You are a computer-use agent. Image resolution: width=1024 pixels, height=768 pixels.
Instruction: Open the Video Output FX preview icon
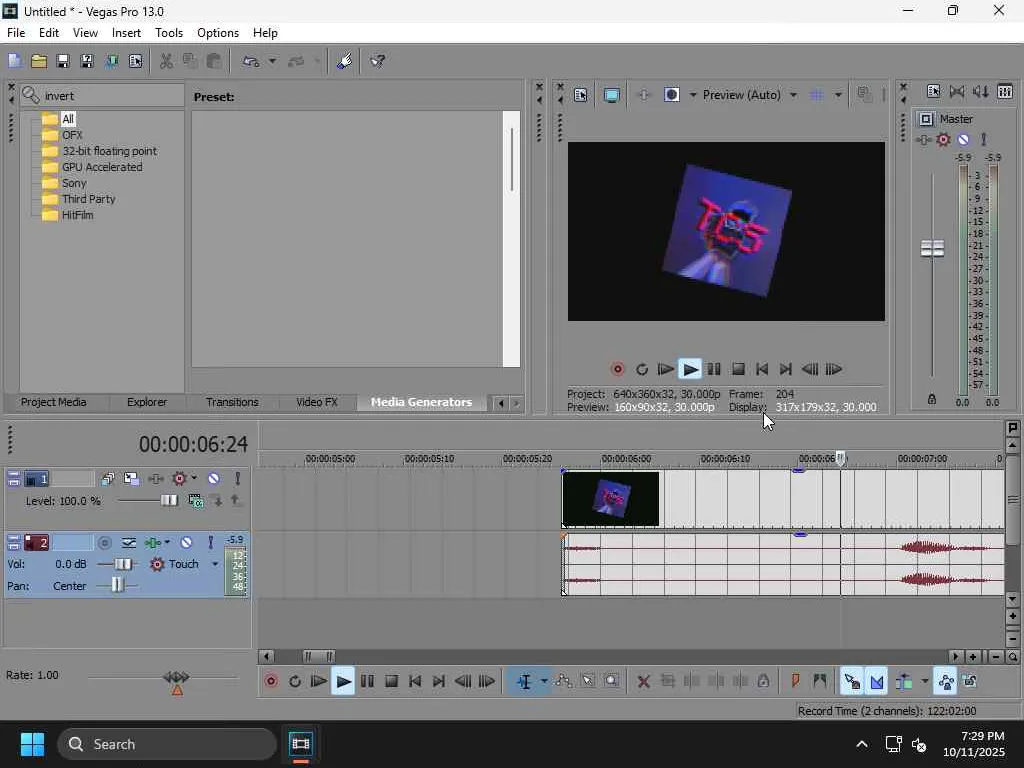(643, 95)
